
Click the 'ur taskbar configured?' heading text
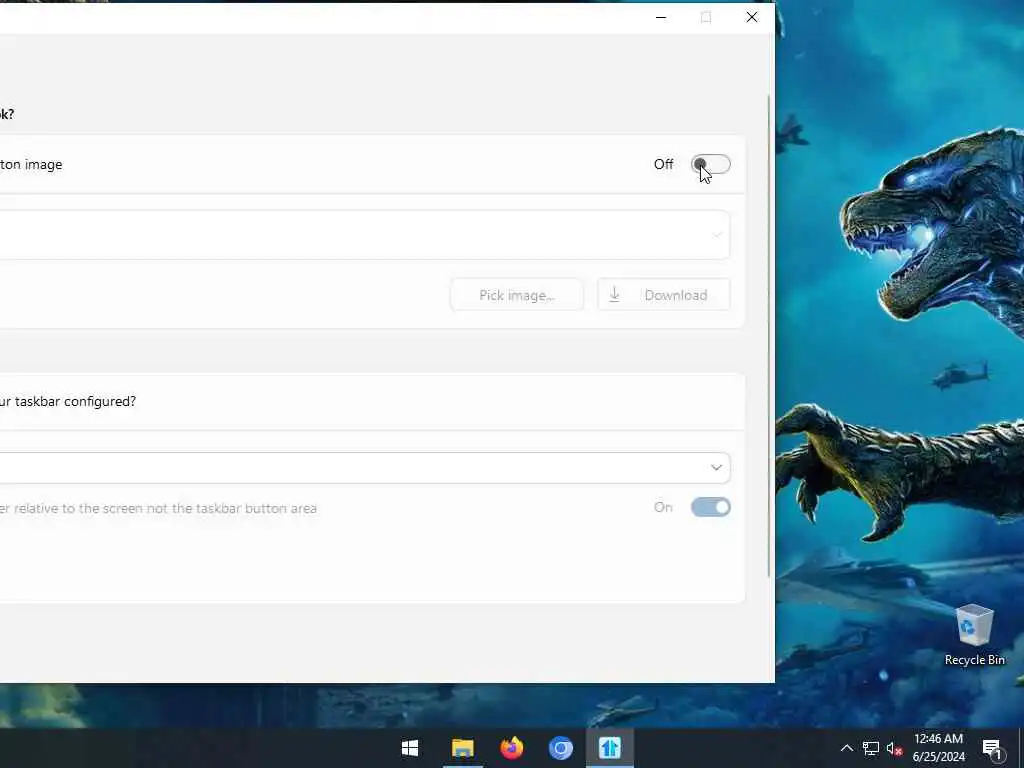pos(68,402)
